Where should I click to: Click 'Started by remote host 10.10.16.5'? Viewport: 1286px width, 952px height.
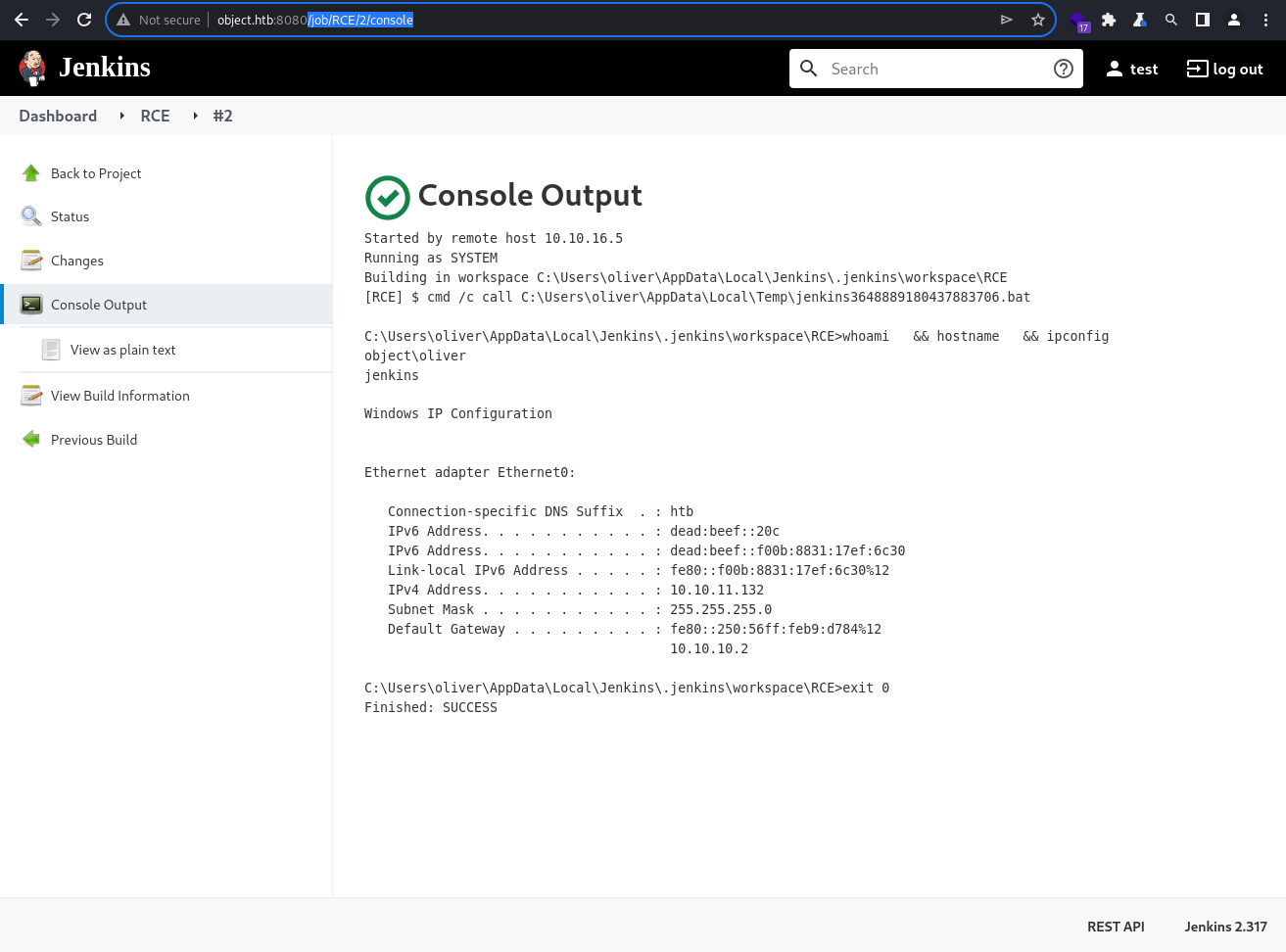pos(494,238)
